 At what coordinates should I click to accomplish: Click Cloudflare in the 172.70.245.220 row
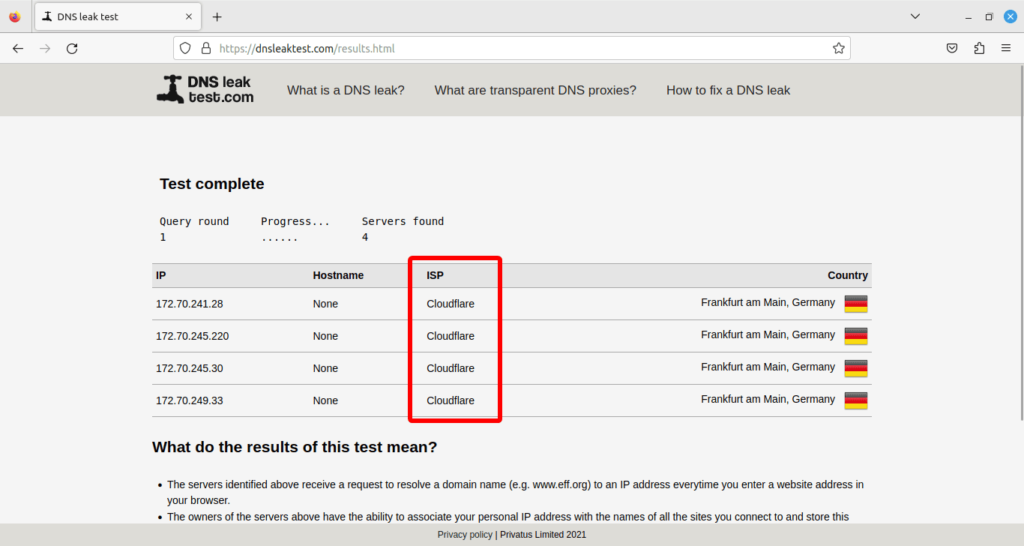tap(451, 336)
